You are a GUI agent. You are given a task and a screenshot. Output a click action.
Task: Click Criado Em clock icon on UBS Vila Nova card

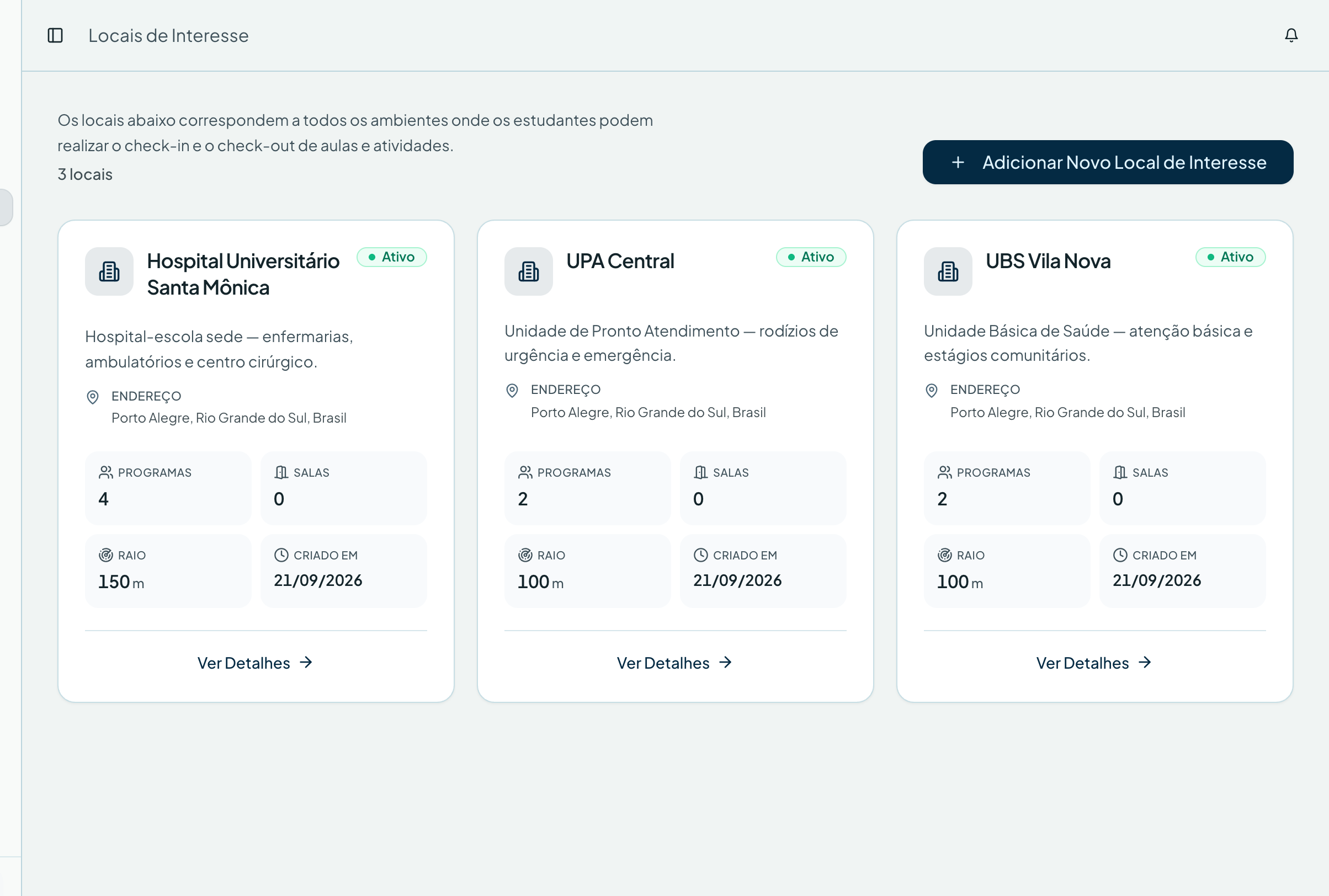(1120, 555)
